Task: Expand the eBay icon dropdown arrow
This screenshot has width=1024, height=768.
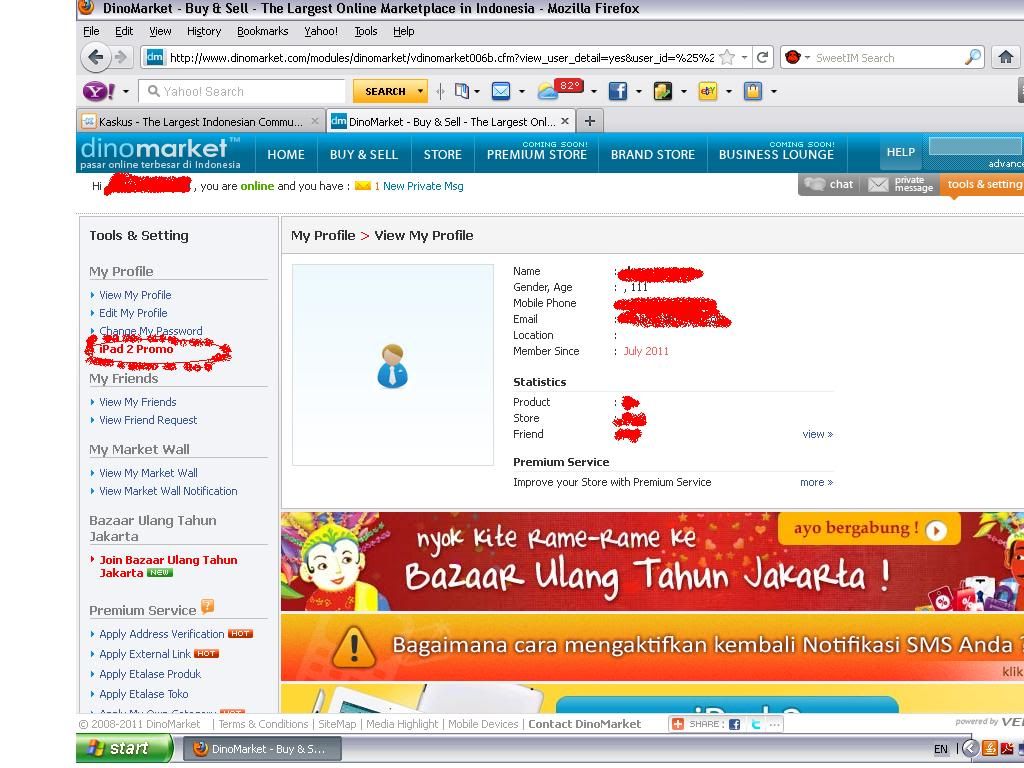Action: pyautogui.click(x=728, y=91)
